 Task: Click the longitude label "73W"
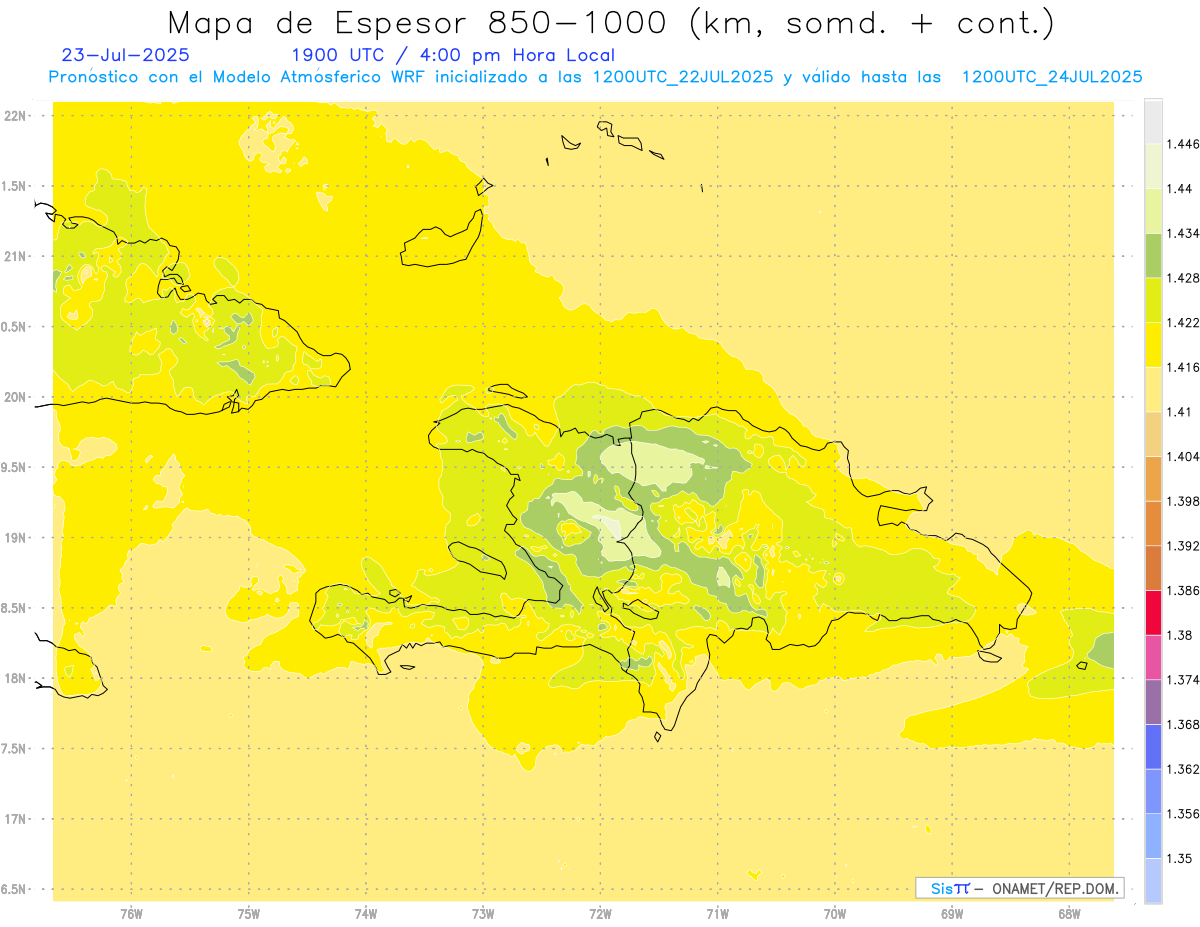483,915
